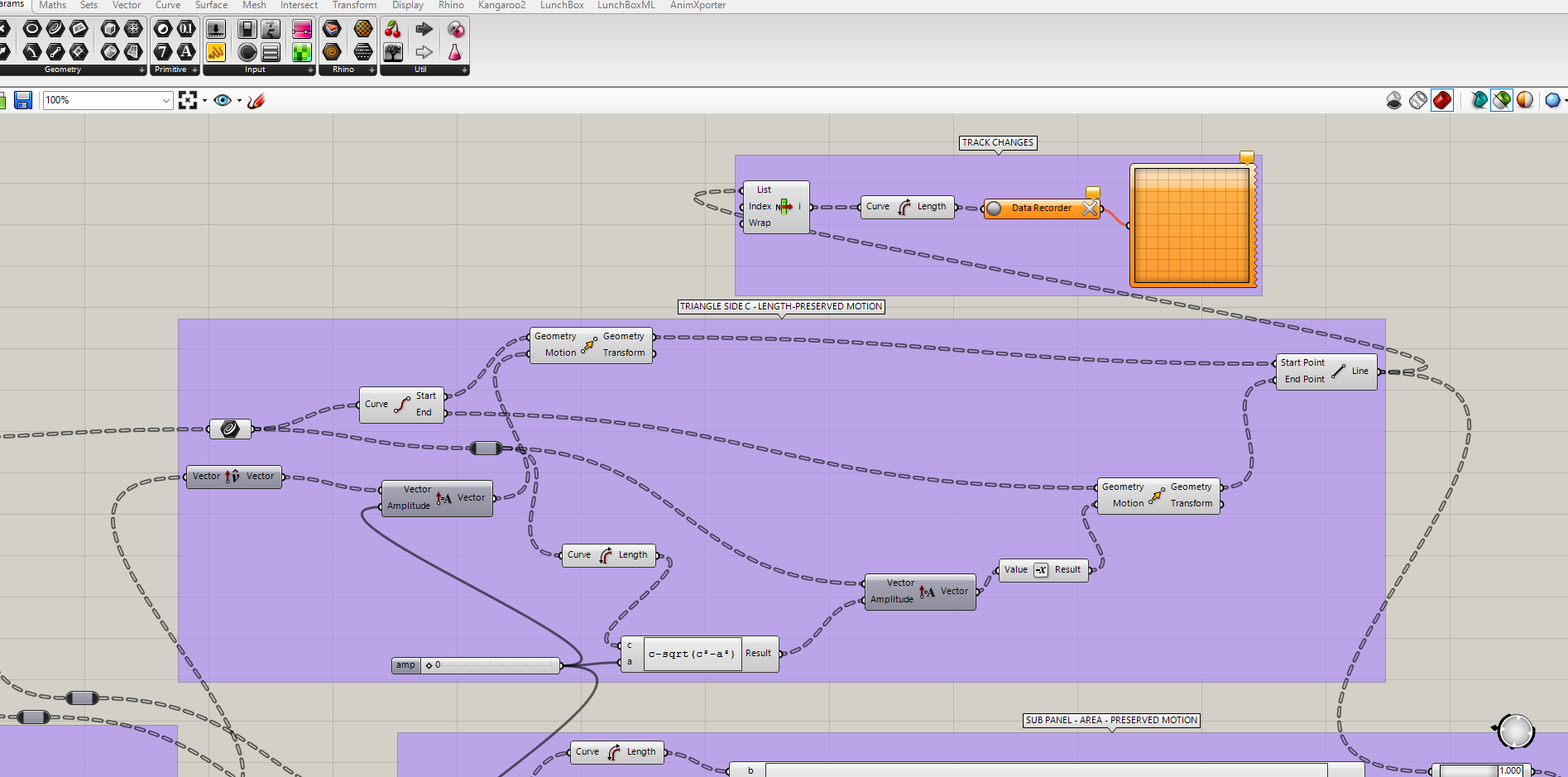Save the document with the floppy icon
This screenshot has width=1568, height=777.
pos(23,100)
